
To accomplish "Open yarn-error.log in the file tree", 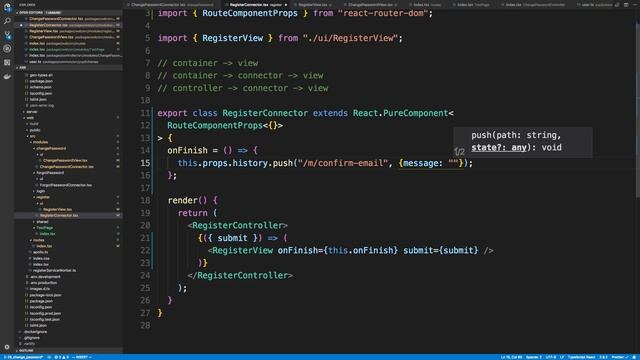I will 42,105.
